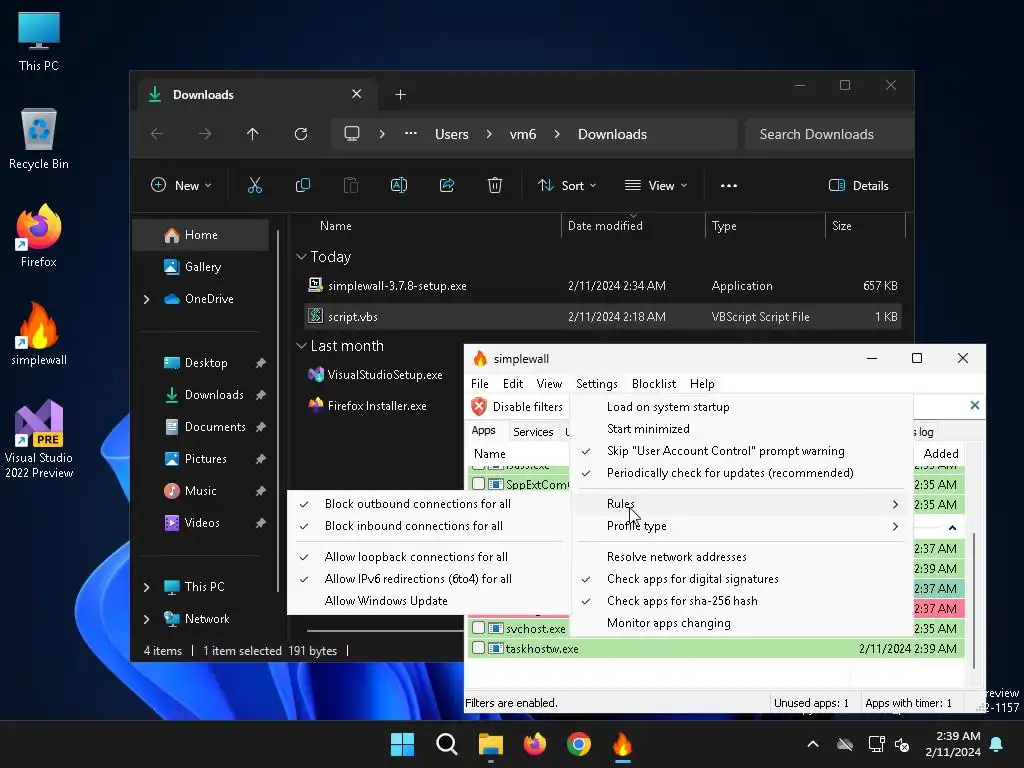Show hidden icons in system tray
Viewport: 1024px width, 768px height.
click(813, 744)
